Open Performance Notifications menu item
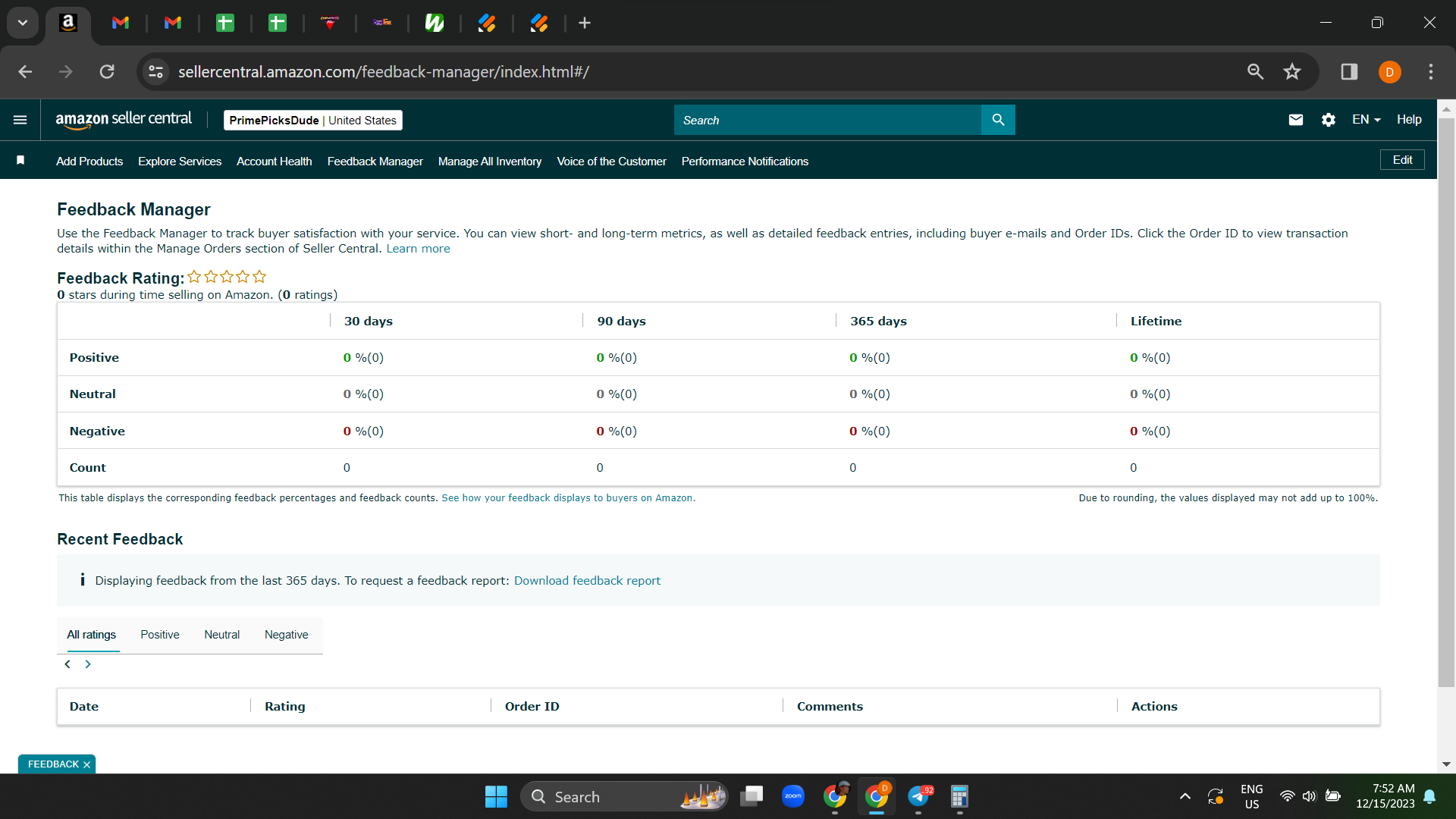 click(745, 161)
